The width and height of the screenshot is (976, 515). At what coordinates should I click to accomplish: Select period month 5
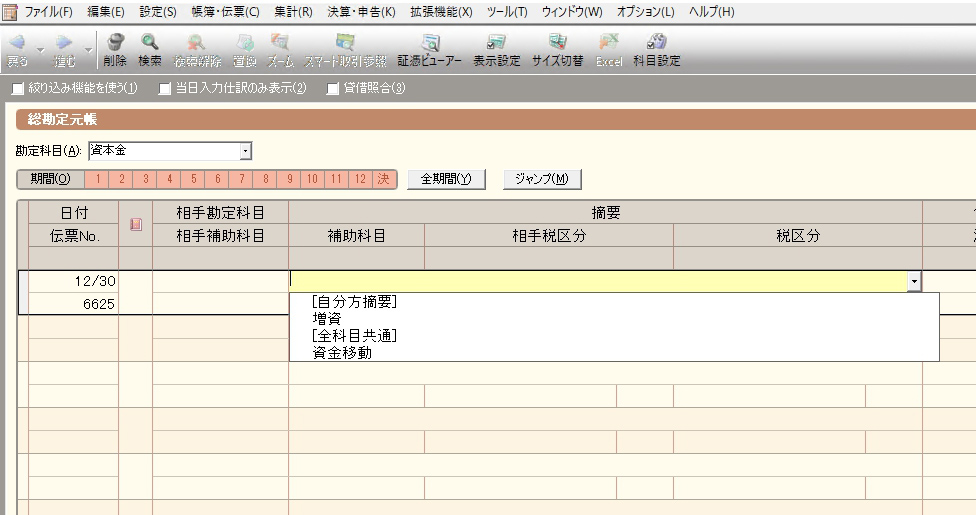coord(194,179)
